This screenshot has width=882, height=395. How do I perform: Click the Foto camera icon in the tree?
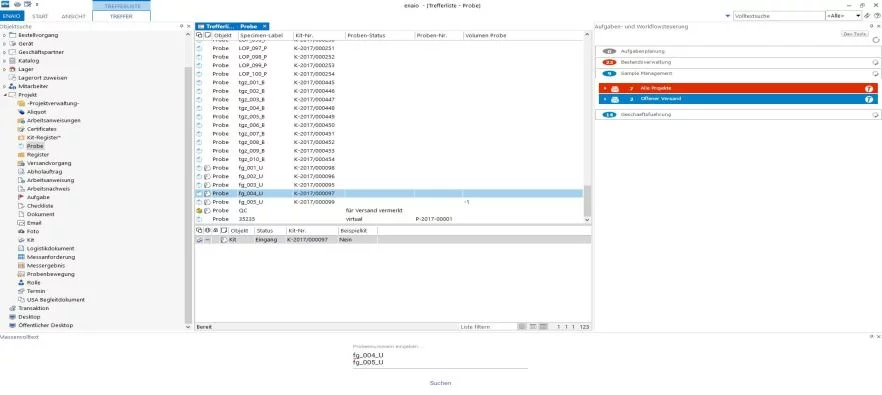click(21, 231)
